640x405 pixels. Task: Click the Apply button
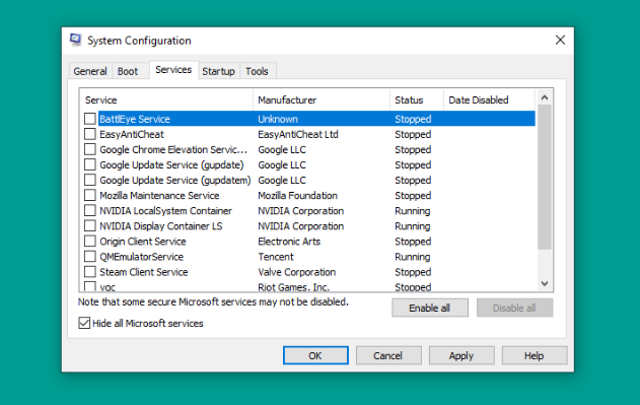pos(461,356)
